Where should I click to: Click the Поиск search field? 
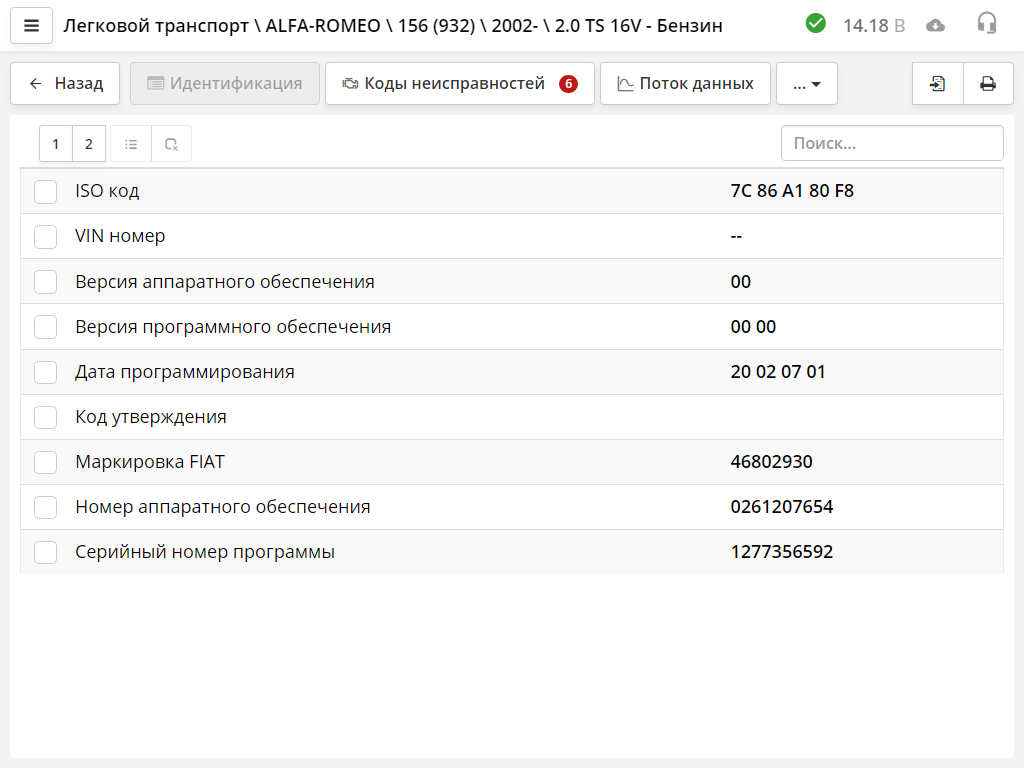pos(891,143)
